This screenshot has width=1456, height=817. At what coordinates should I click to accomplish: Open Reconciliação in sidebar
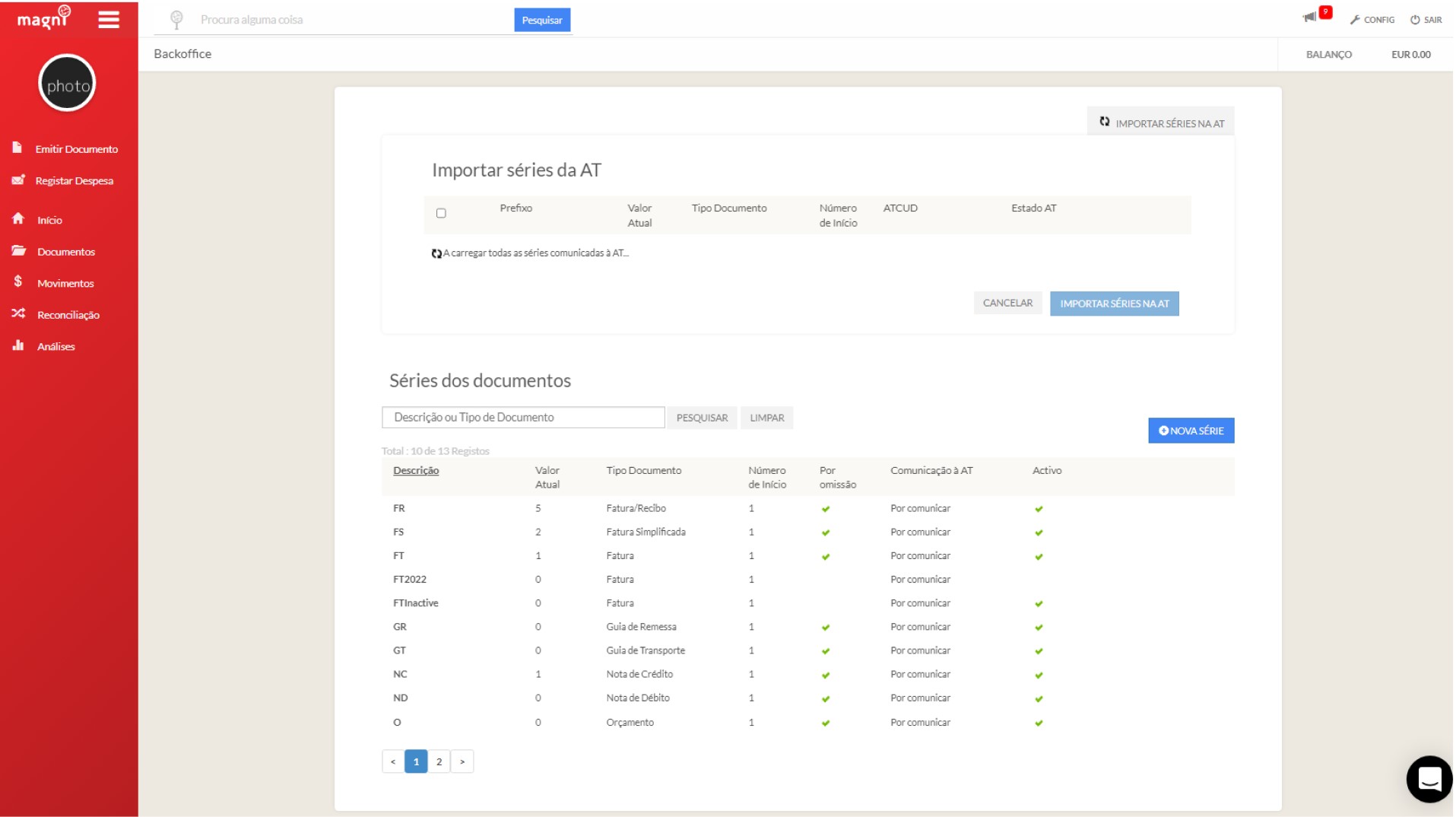(56, 314)
